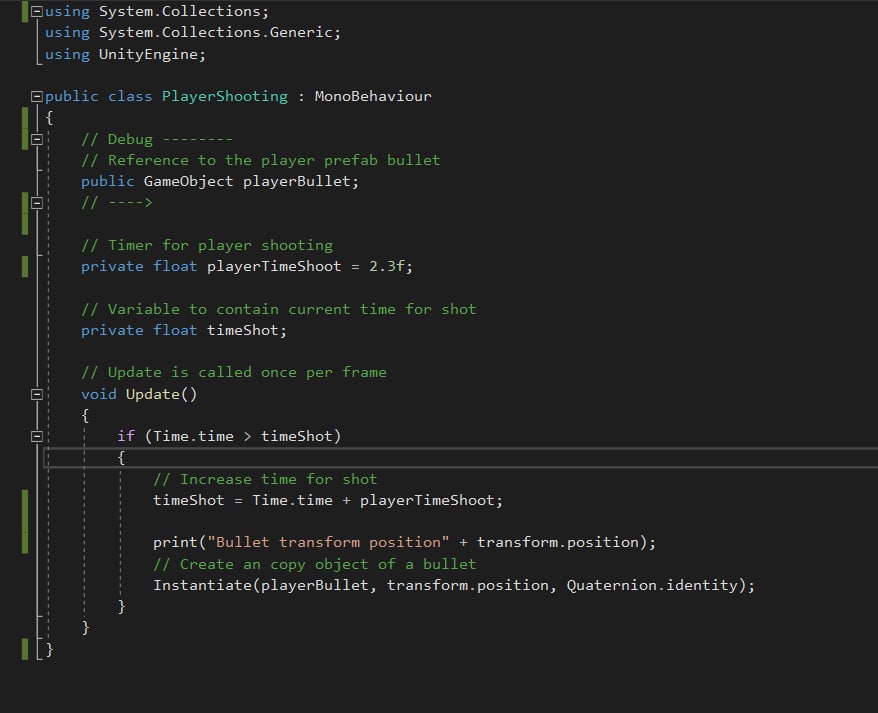Click the text 'using System.Collections;'
The height and width of the screenshot is (713, 878).
point(157,11)
